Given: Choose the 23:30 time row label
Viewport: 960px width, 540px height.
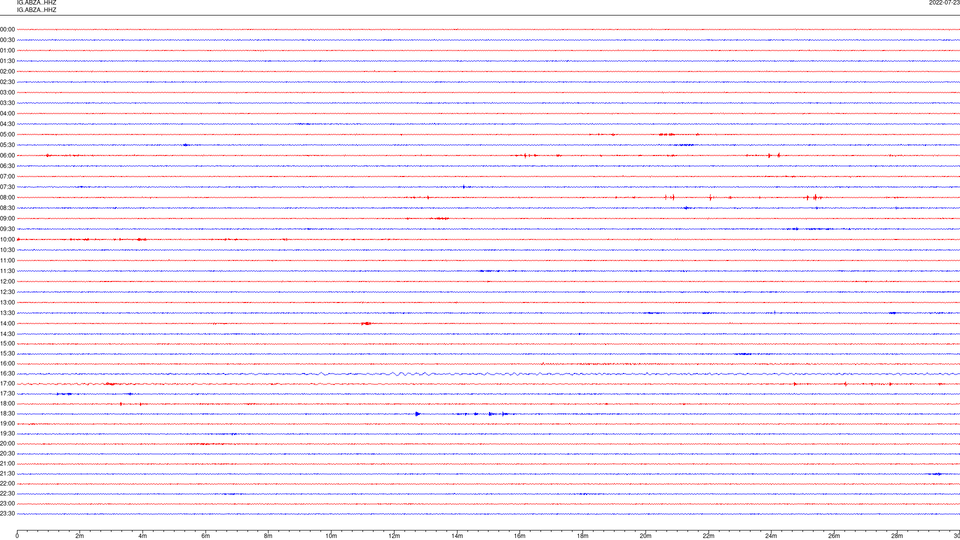Looking at the screenshot, I should click(7, 514).
